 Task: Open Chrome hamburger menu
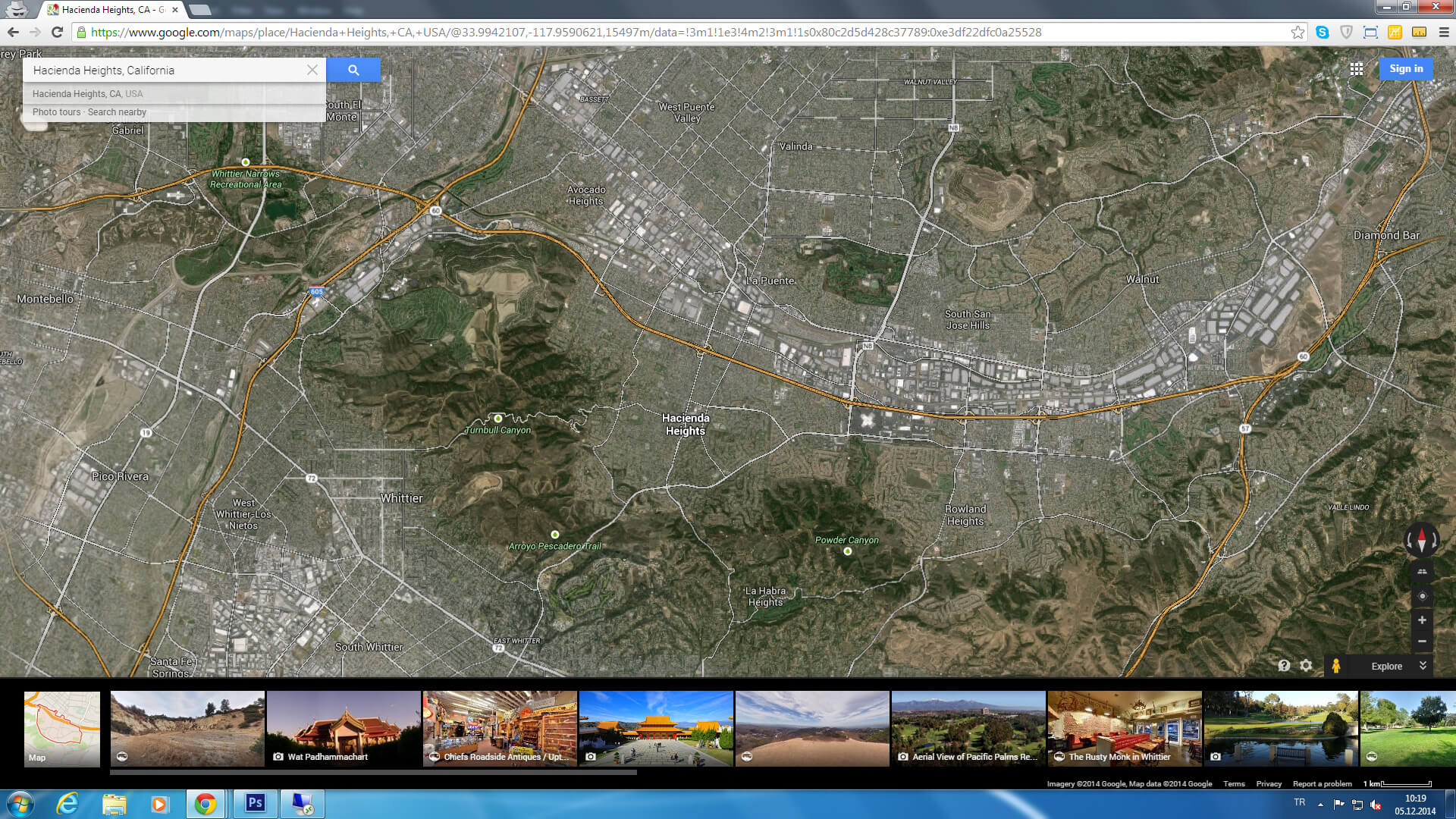pyautogui.click(x=1444, y=33)
